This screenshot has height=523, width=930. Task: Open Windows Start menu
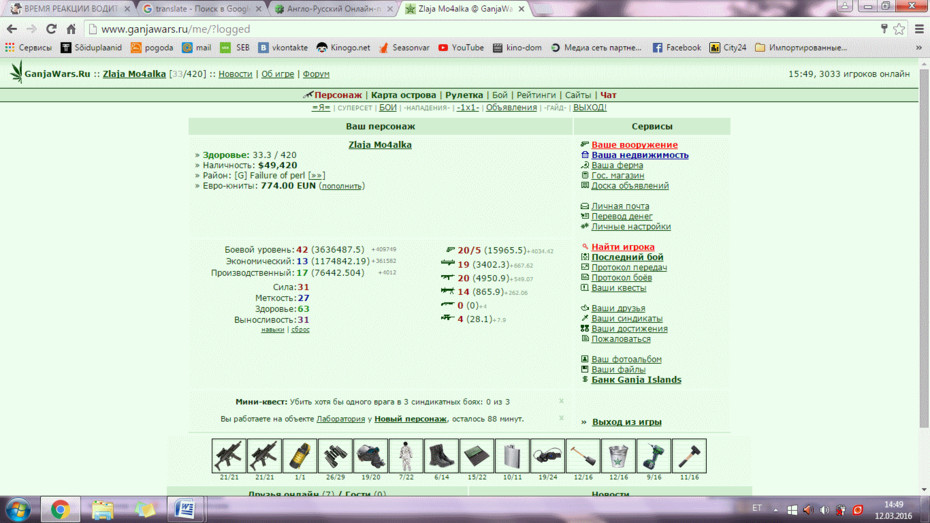point(18,509)
